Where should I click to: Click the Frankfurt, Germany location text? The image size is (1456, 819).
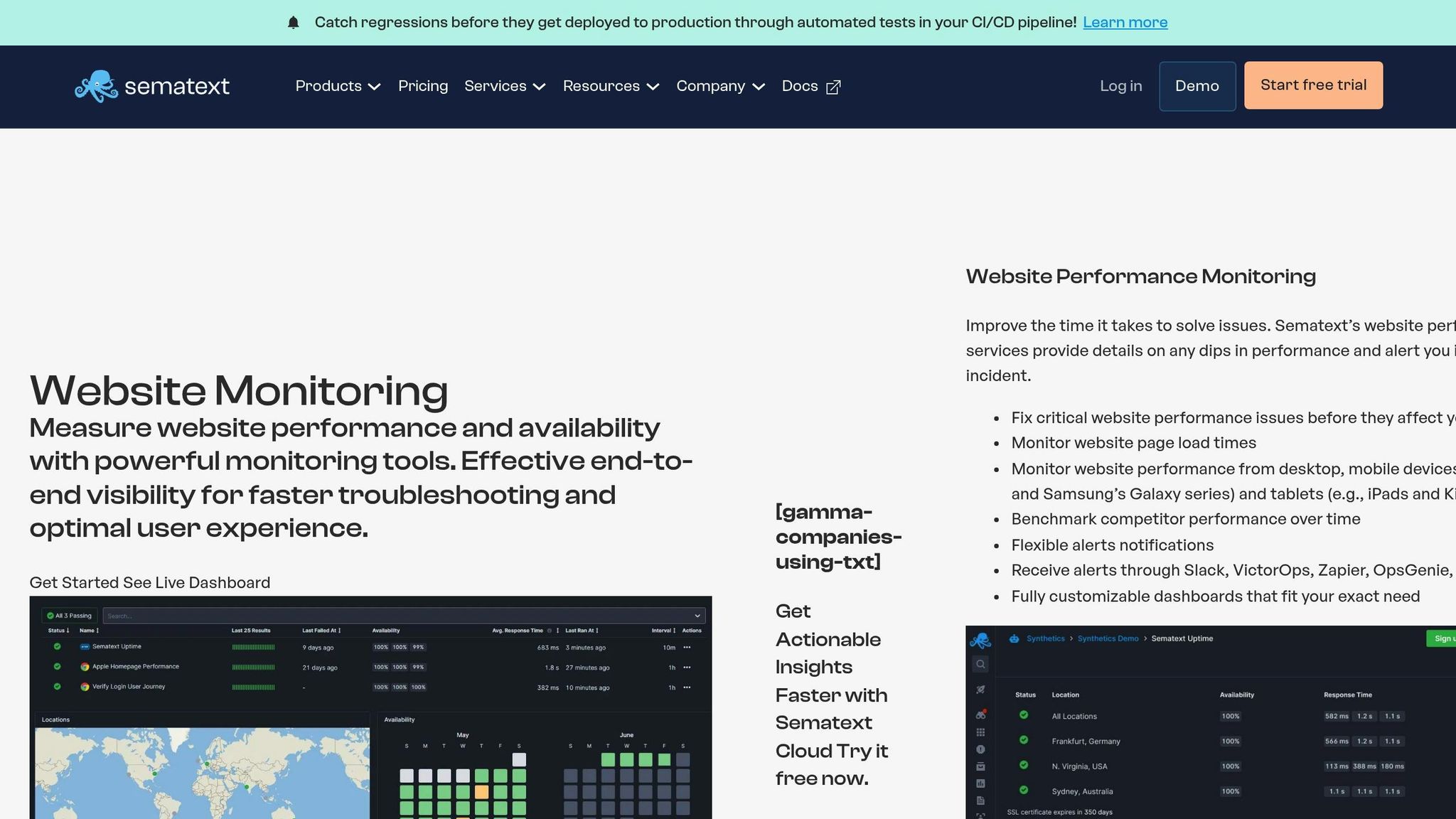coord(1086,742)
